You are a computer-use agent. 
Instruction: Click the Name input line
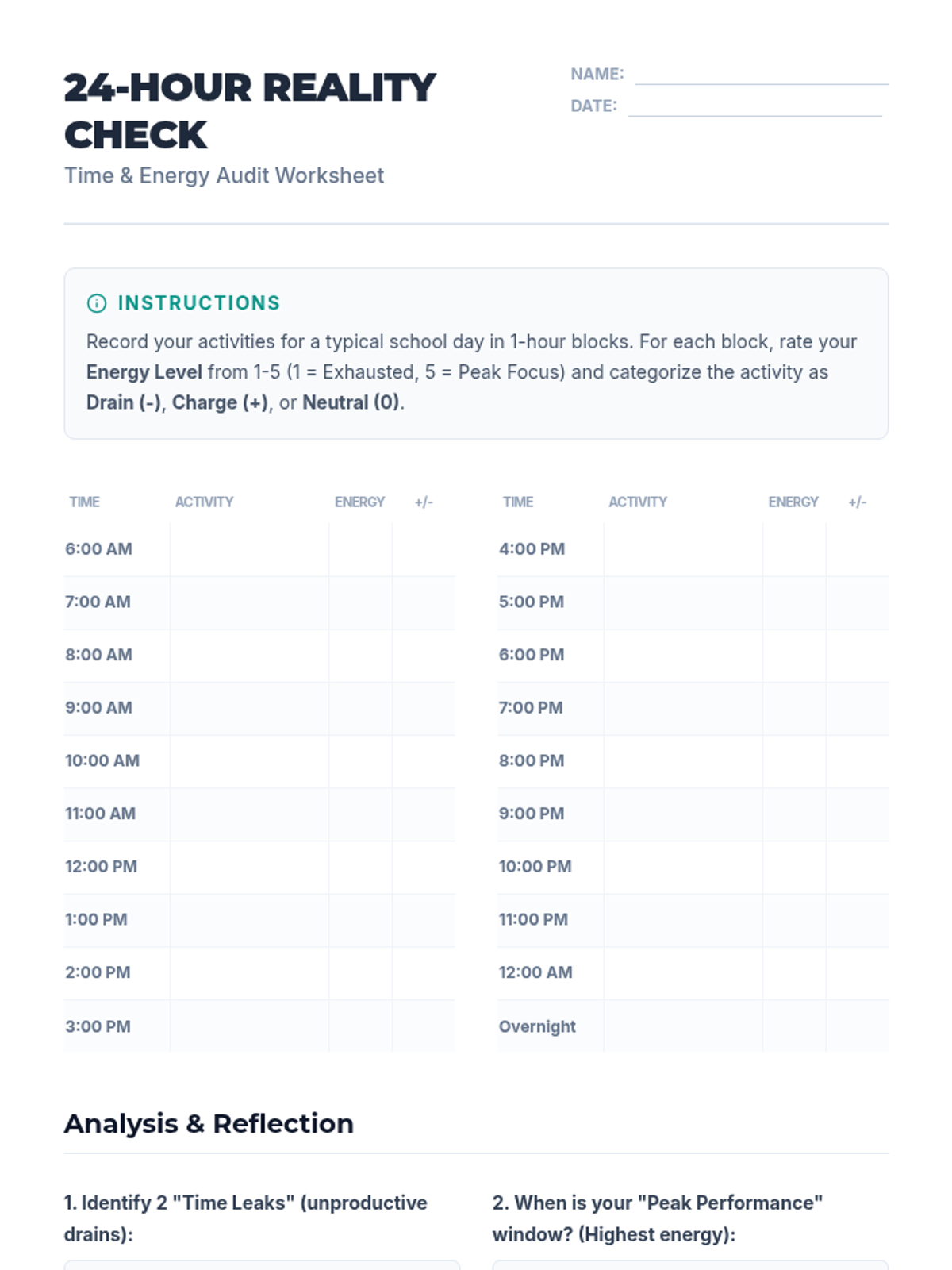point(761,75)
